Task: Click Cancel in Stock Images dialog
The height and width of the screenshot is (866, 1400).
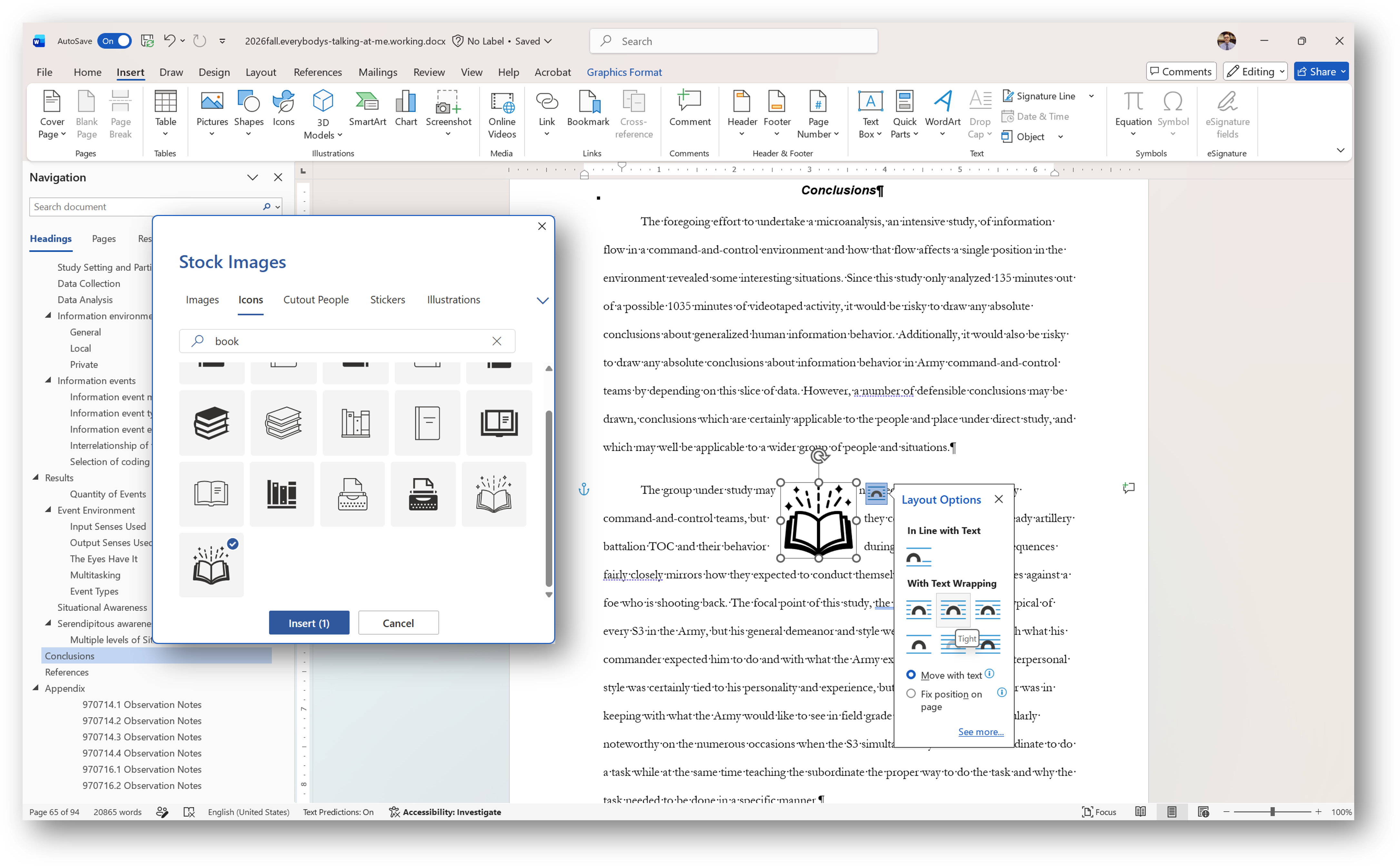Action: click(398, 623)
